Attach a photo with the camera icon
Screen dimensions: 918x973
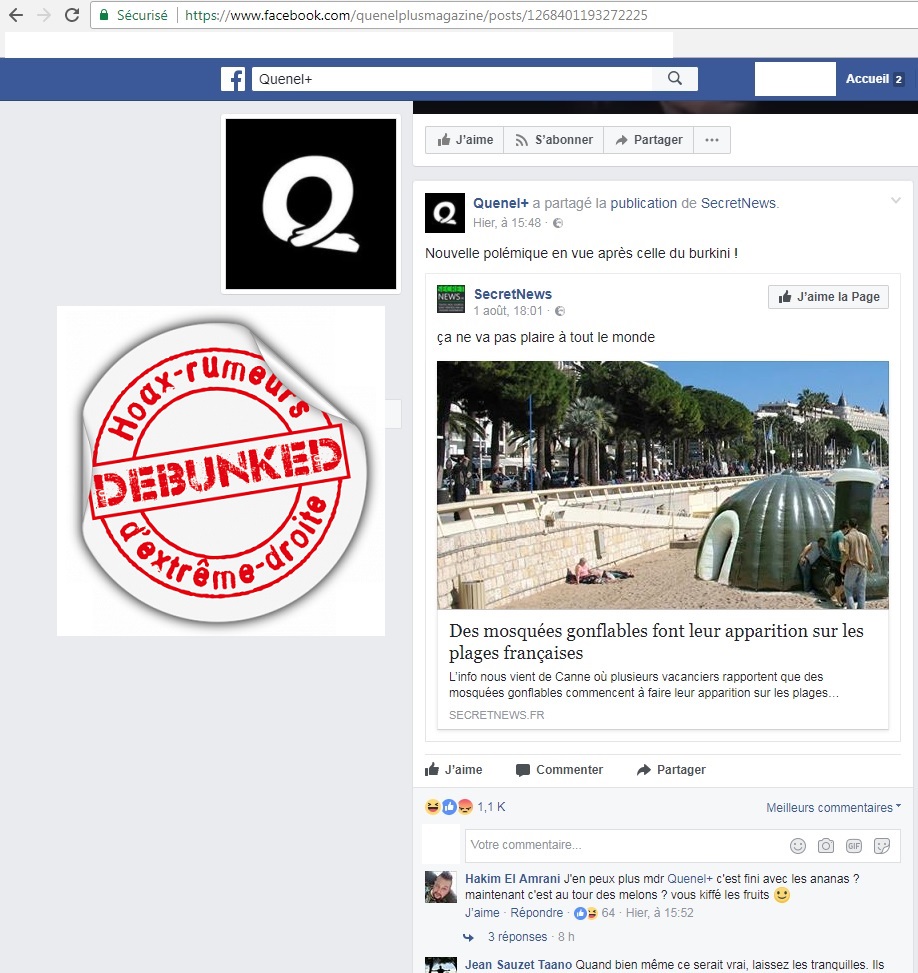[x=826, y=846]
